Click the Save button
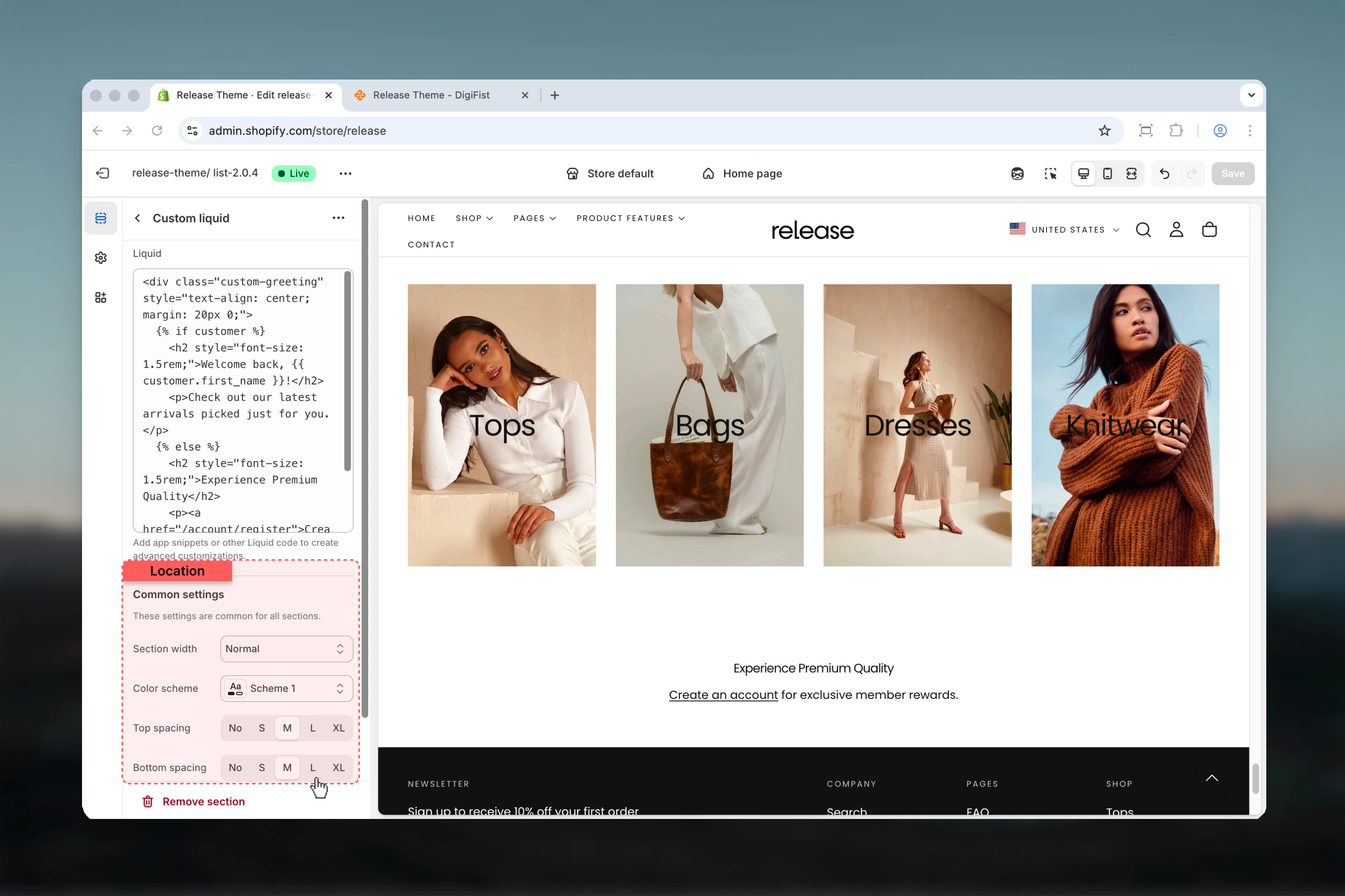The height and width of the screenshot is (896, 1345). pos(1232,174)
